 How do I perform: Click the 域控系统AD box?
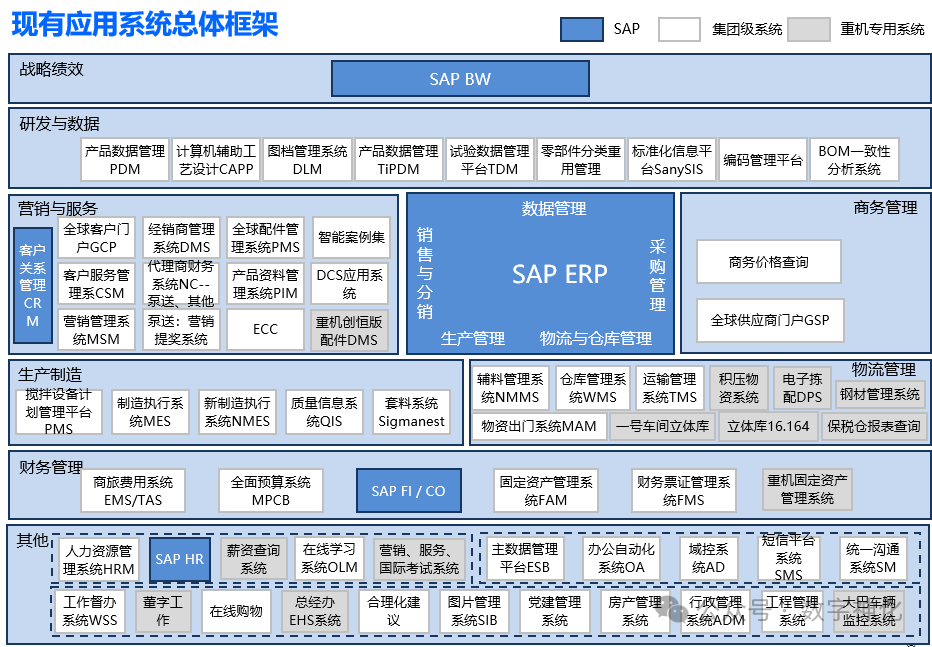point(708,558)
